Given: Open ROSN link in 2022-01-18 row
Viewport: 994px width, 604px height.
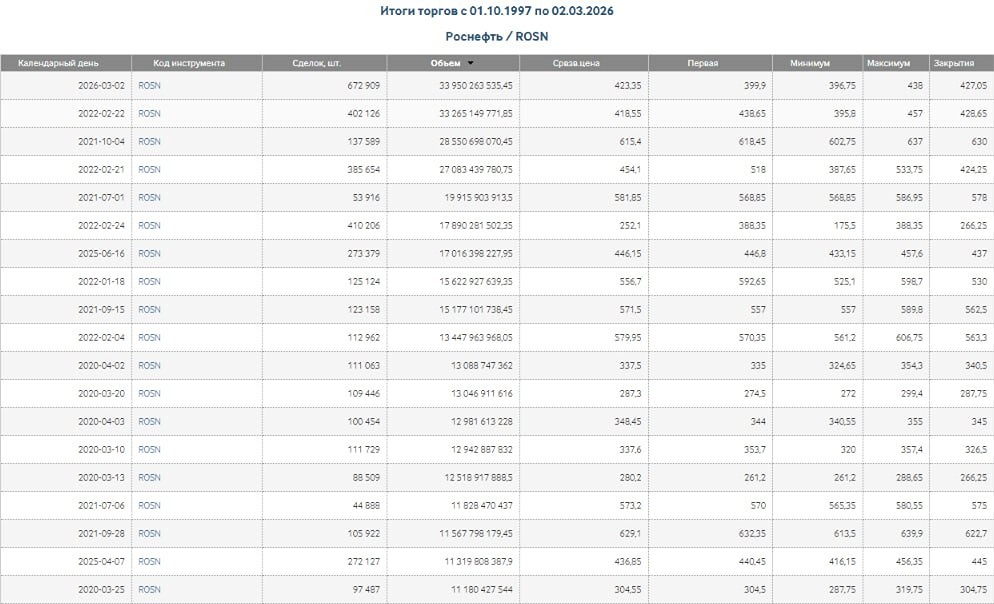Looking at the screenshot, I should pos(149,282).
